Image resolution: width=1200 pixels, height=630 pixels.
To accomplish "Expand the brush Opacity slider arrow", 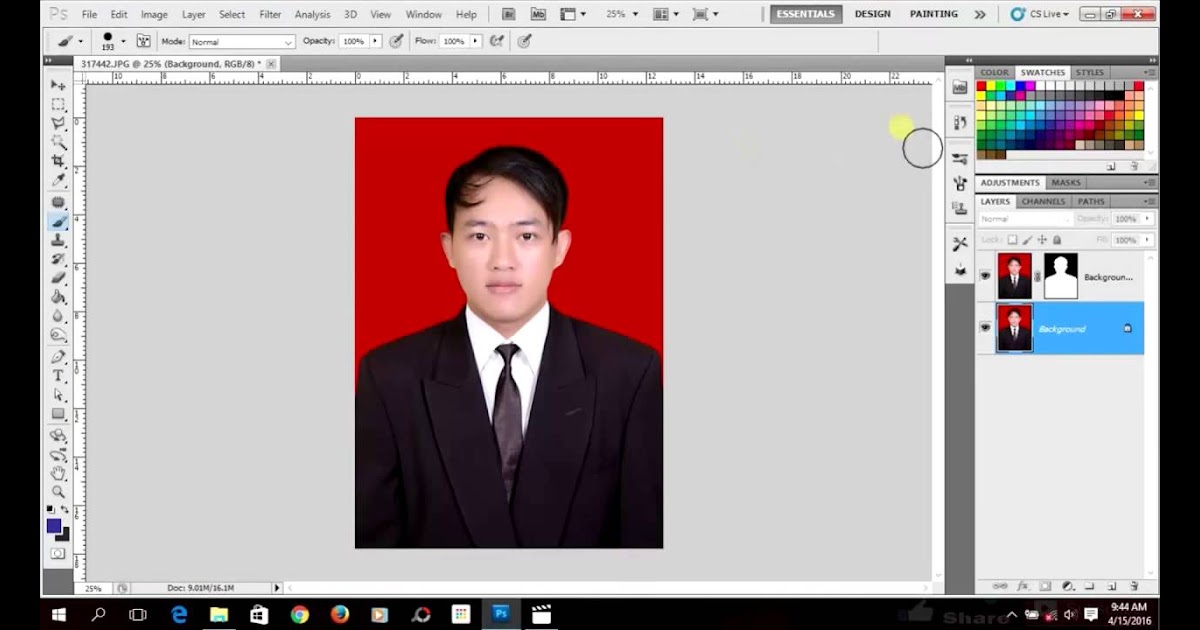I will coord(375,41).
